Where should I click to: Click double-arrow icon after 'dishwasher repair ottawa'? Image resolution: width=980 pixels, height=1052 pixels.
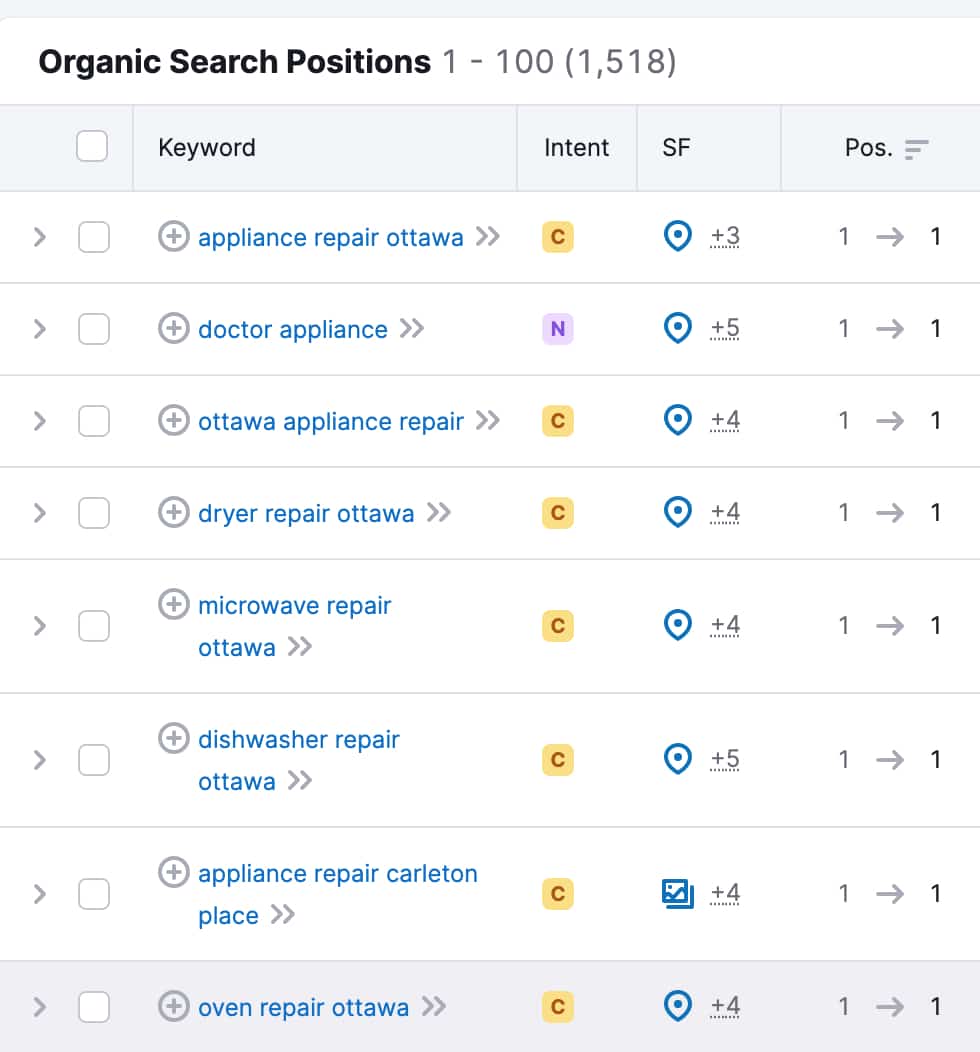pos(300,781)
